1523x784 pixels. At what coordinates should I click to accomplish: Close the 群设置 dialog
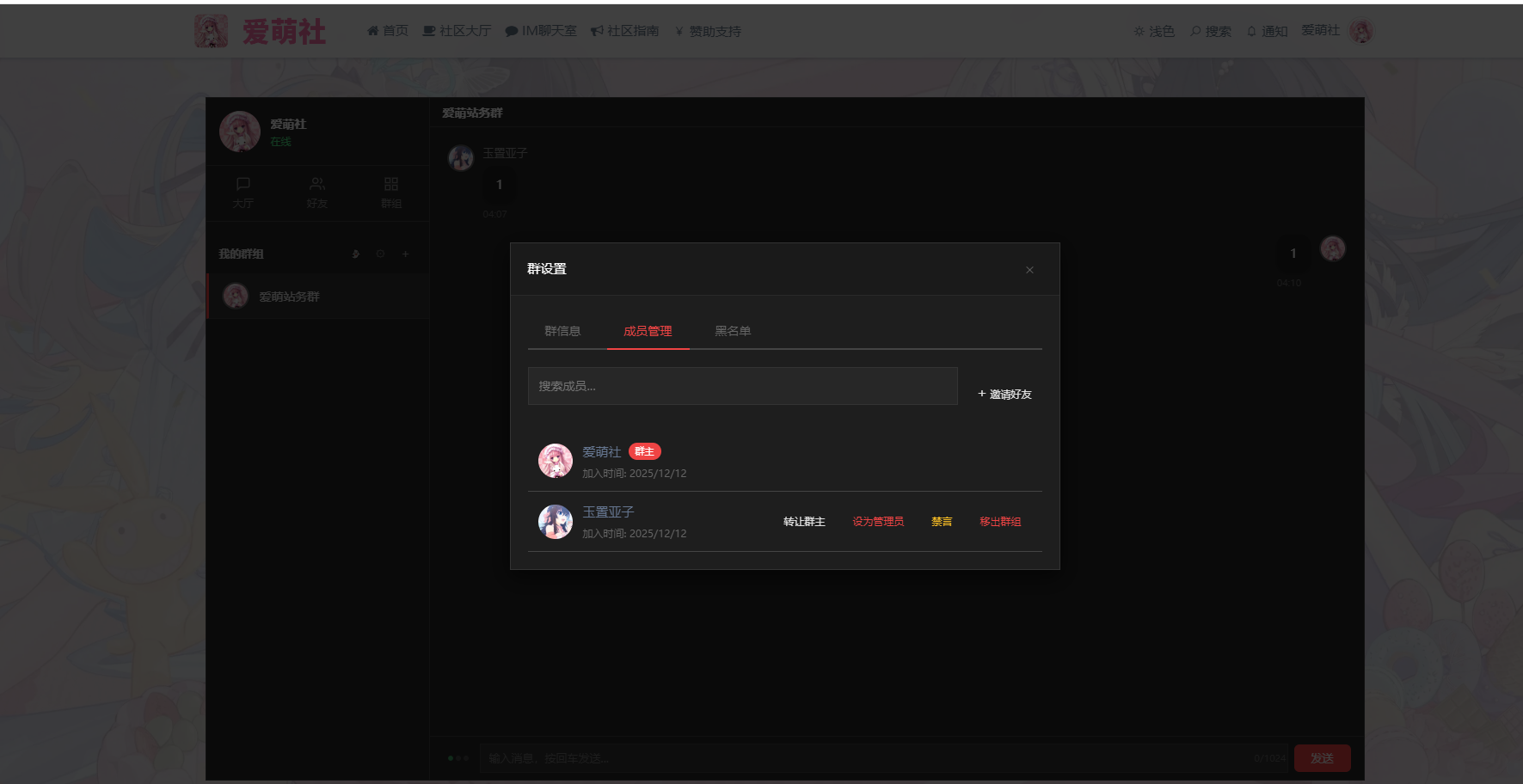(1029, 270)
